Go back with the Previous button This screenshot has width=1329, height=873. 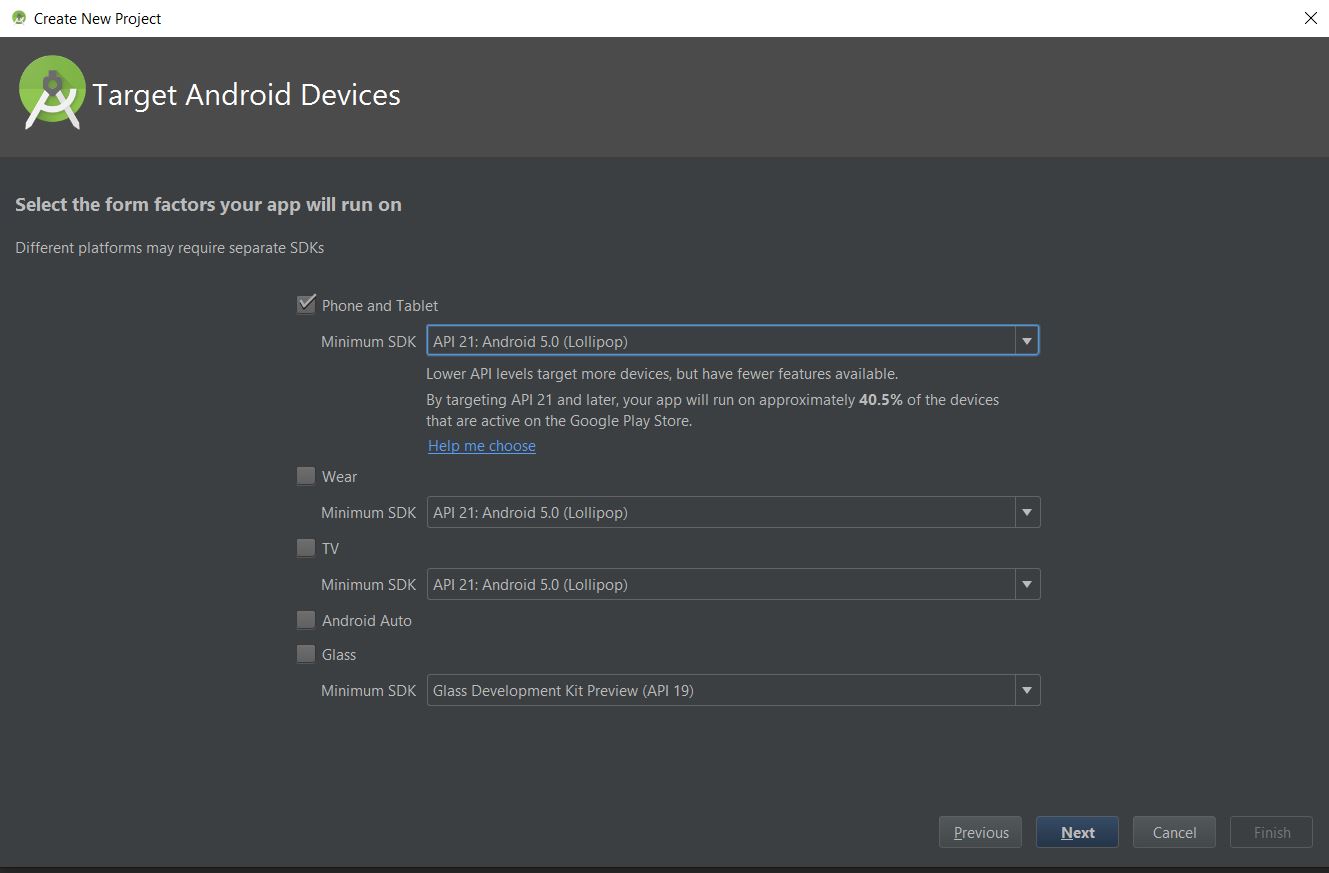tap(981, 832)
